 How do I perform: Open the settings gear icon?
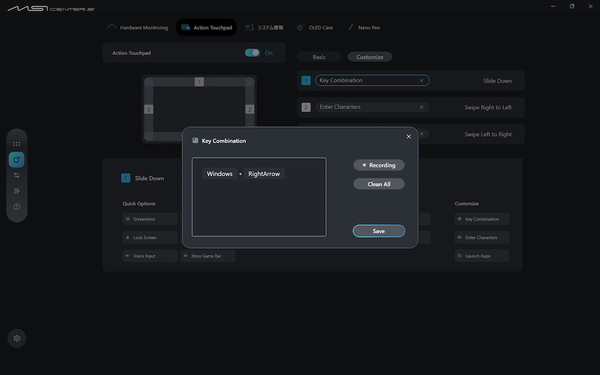pos(17,338)
